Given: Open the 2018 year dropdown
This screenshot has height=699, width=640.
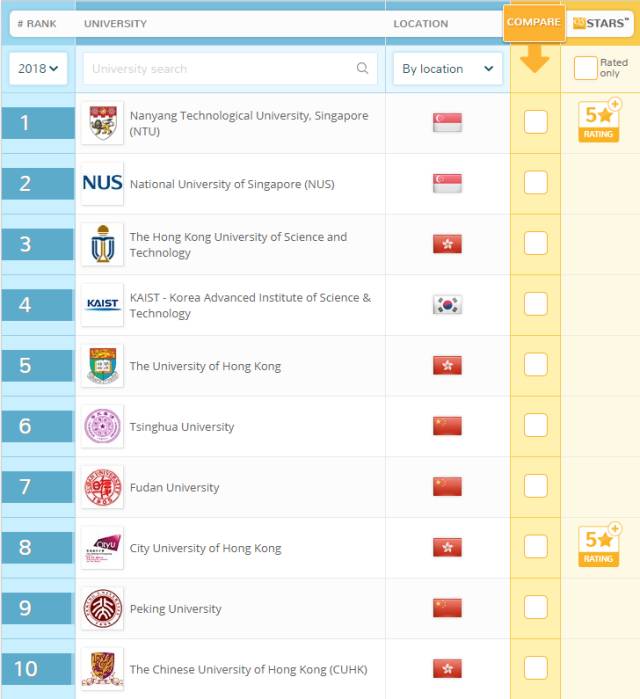Looking at the screenshot, I should pyautogui.click(x=38, y=68).
